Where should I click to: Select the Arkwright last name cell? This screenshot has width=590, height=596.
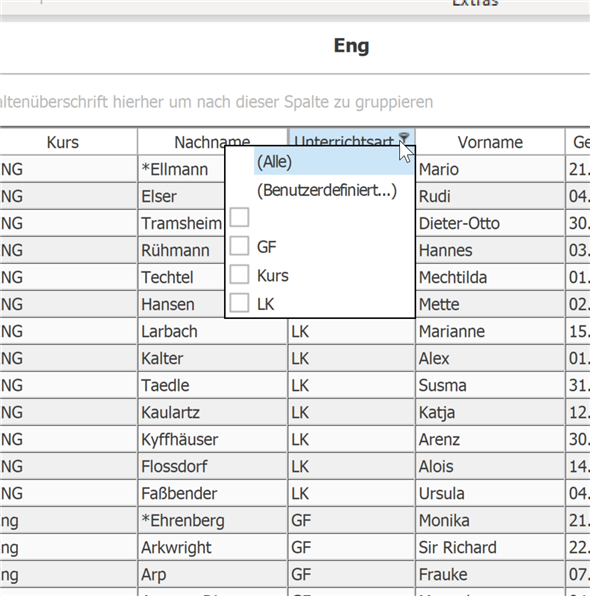pos(212,547)
